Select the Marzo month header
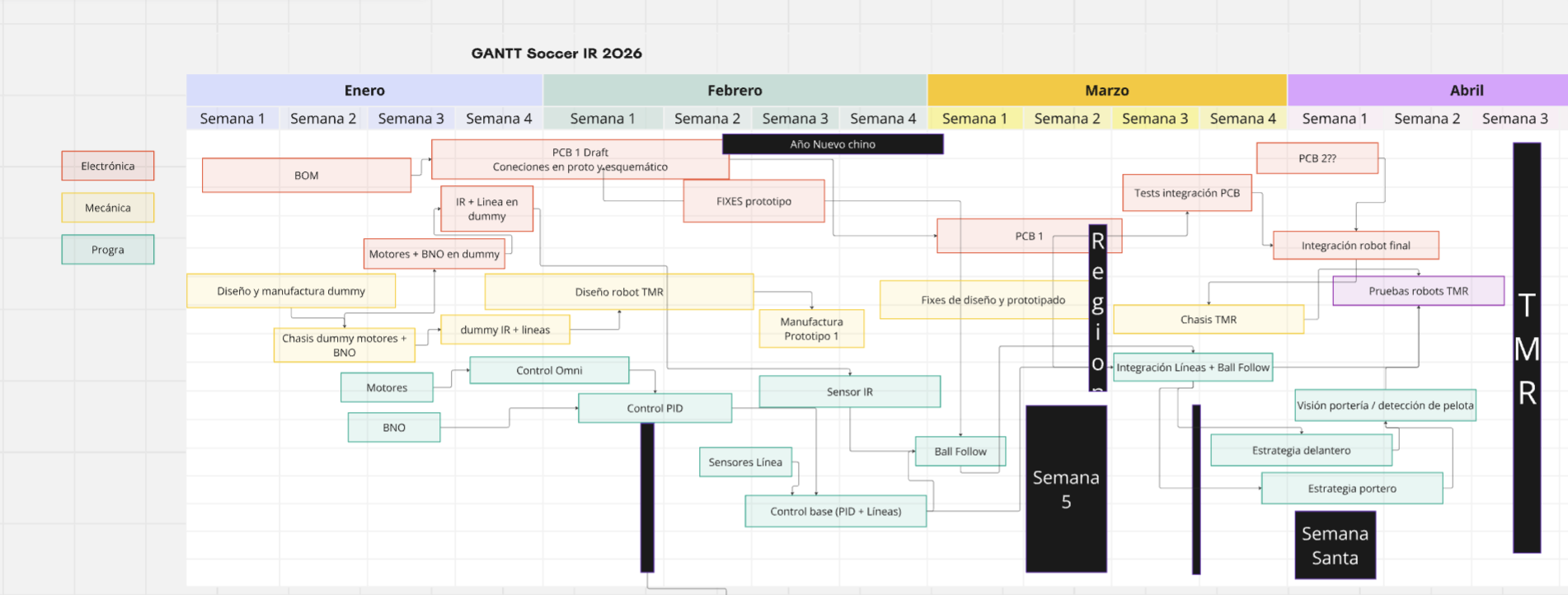 pos(1107,91)
